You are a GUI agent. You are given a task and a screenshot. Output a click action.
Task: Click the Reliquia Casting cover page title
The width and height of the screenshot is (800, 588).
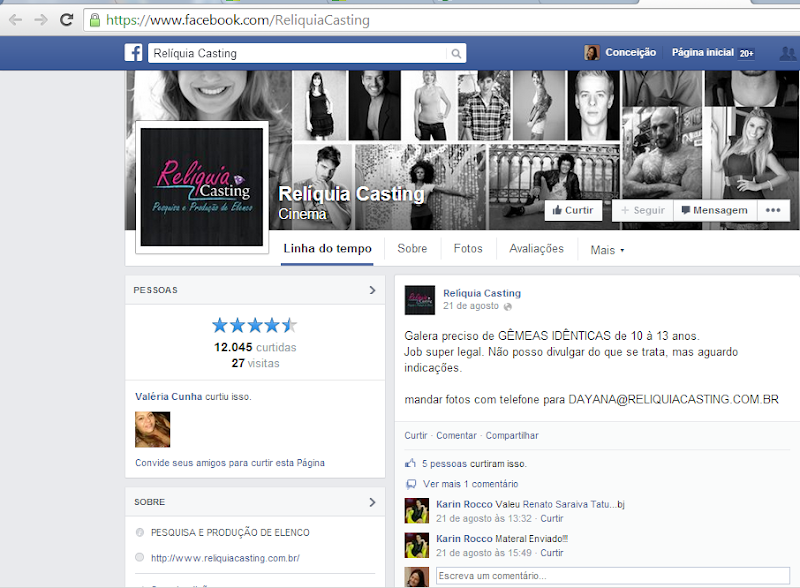[x=351, y=194]
